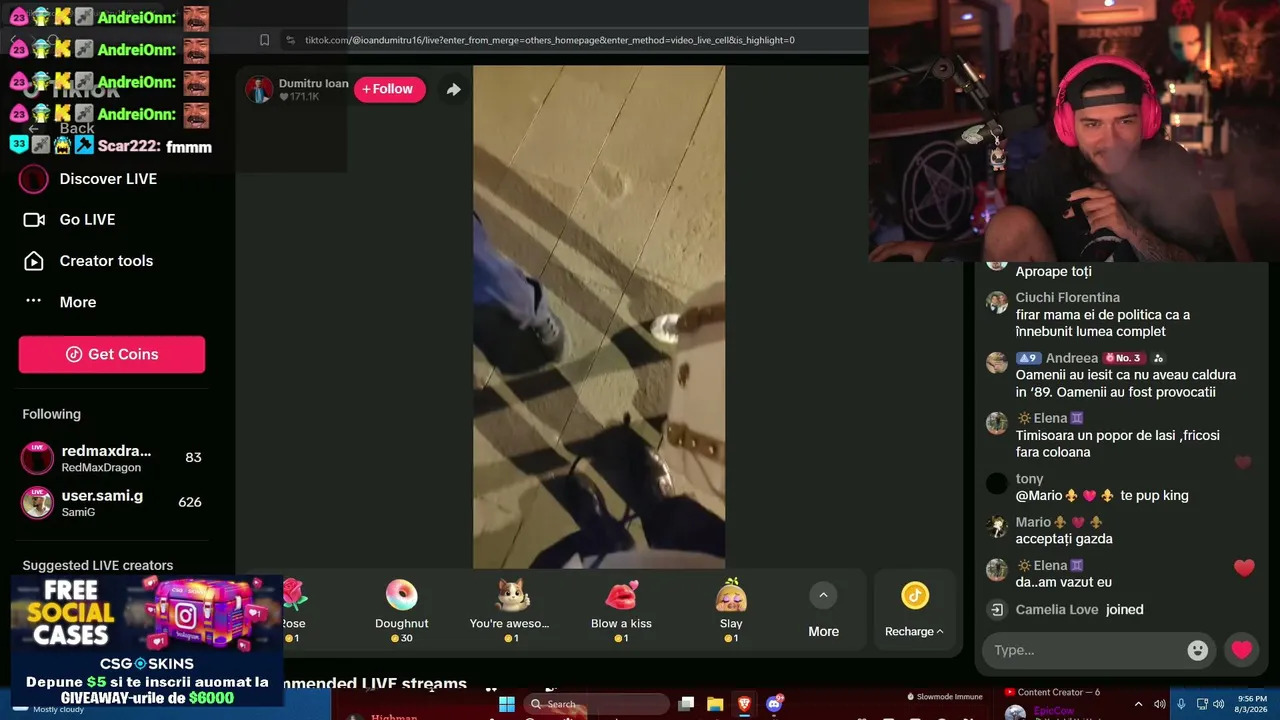Click Camelia Love joined notice
The image size is (1280, 720).
tap(1079, 610)
